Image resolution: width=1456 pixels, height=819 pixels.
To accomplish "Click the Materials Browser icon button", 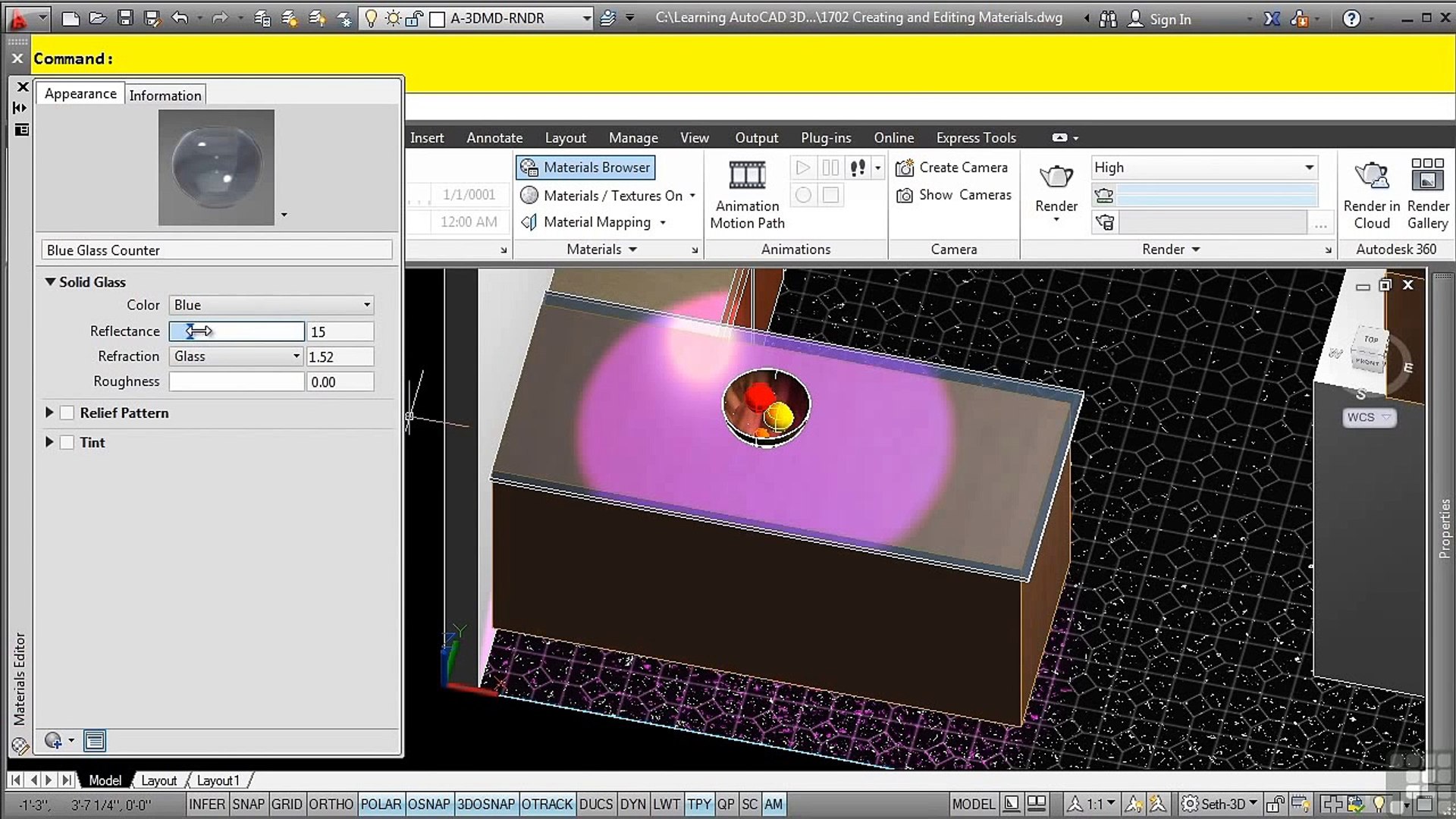I will (x=529, y=168).
